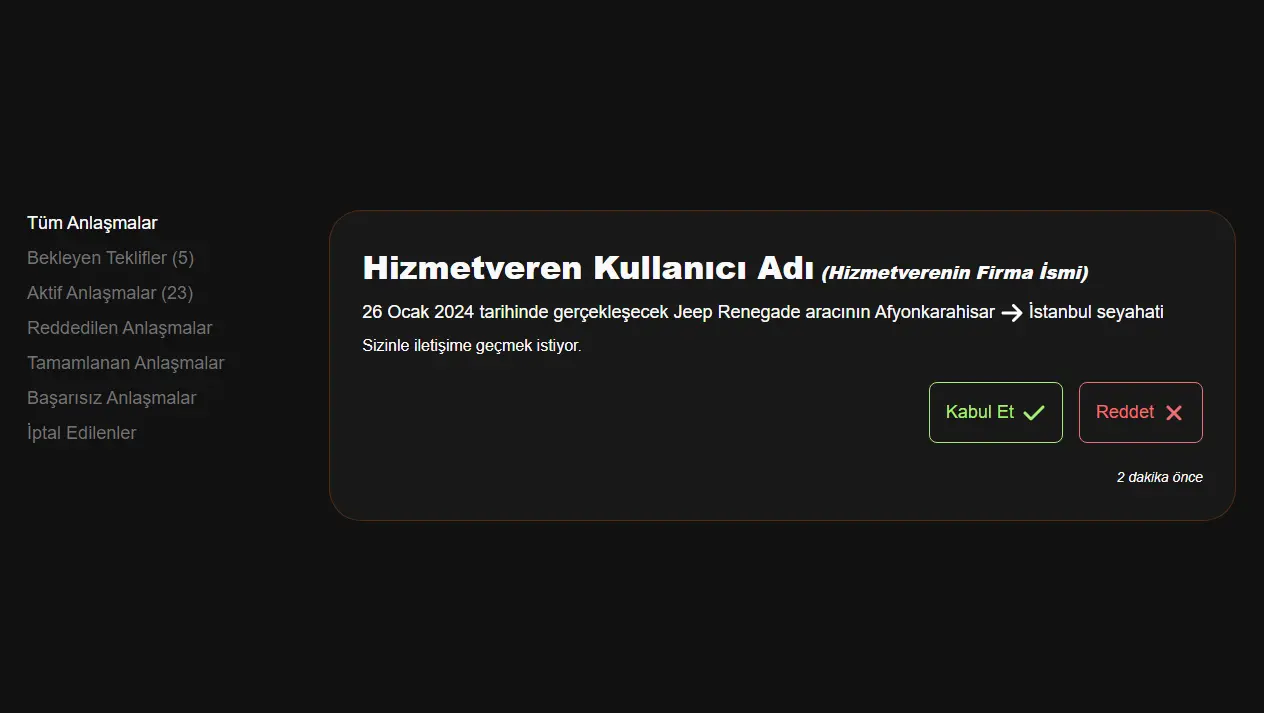Open Aktif Anlaşmalar (23)
The width and height of the screenshot is (1264, 713).
pyautogui.click(x=110, y=293)
